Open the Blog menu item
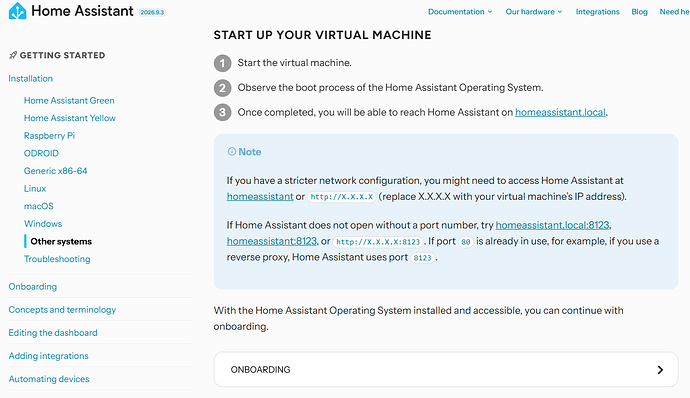Viewport: 690px width, 398px height. pos(639,12)
